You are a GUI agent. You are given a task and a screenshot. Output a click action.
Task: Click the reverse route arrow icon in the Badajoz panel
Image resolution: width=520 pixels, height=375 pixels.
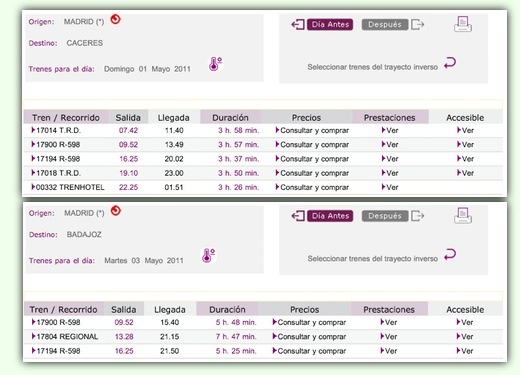(450, 255)
